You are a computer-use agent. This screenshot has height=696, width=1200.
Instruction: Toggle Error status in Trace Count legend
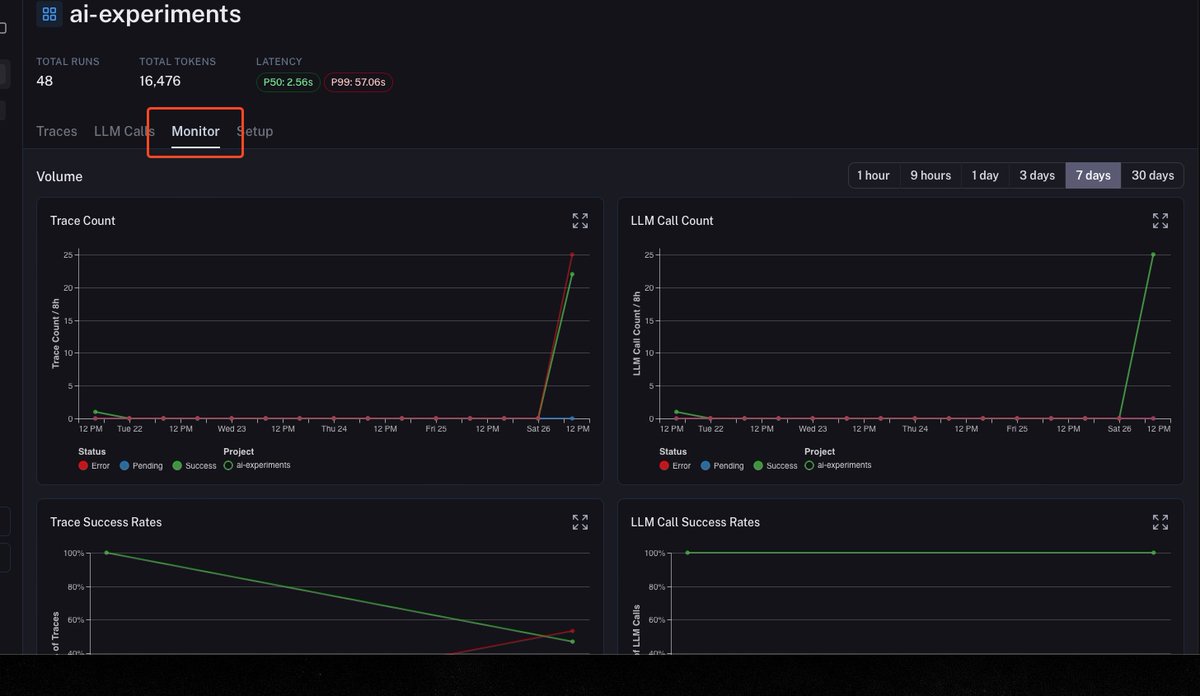pyautogui.click(x=94, y=466)
